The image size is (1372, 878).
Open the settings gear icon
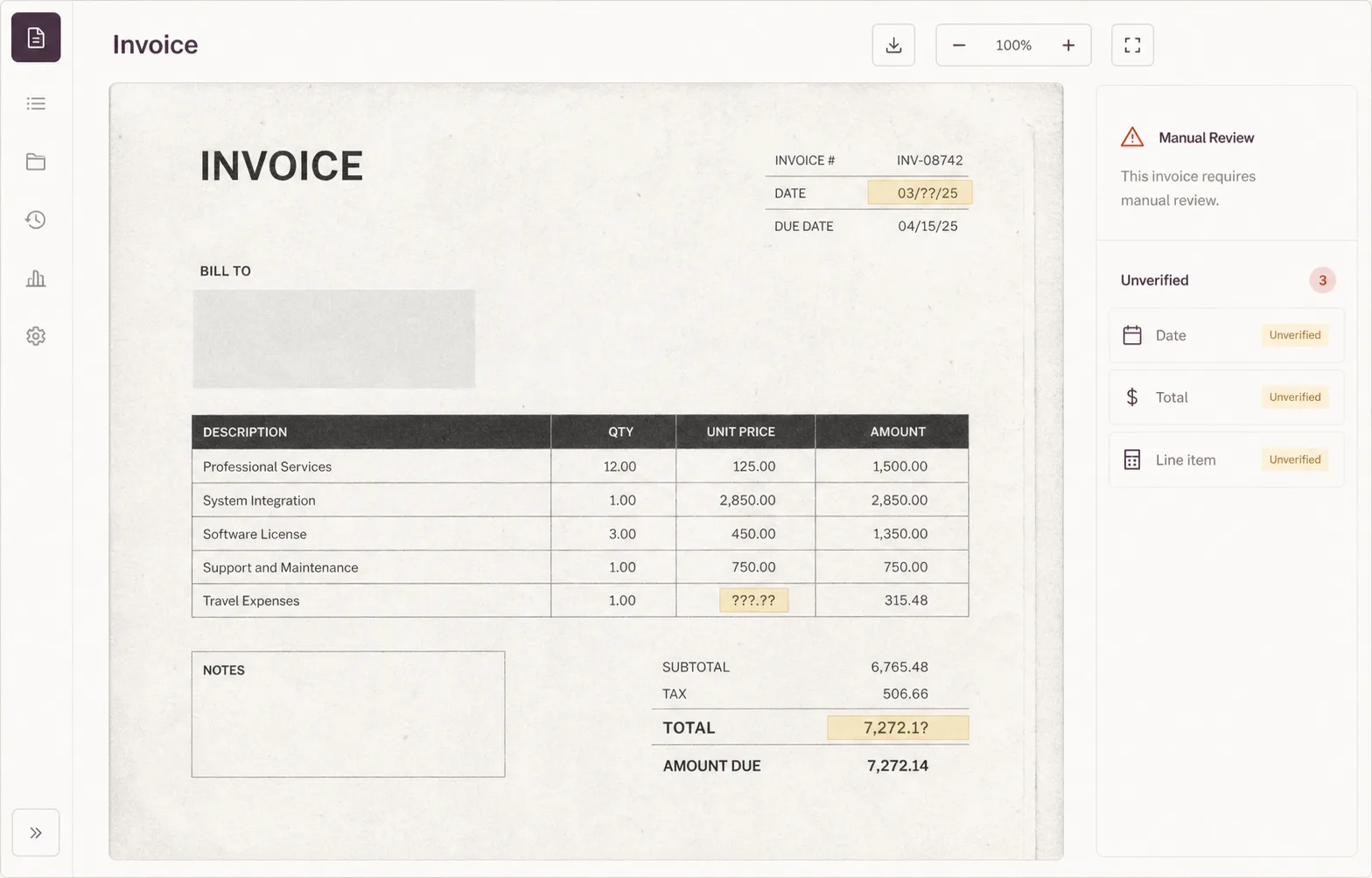[36, 336]
